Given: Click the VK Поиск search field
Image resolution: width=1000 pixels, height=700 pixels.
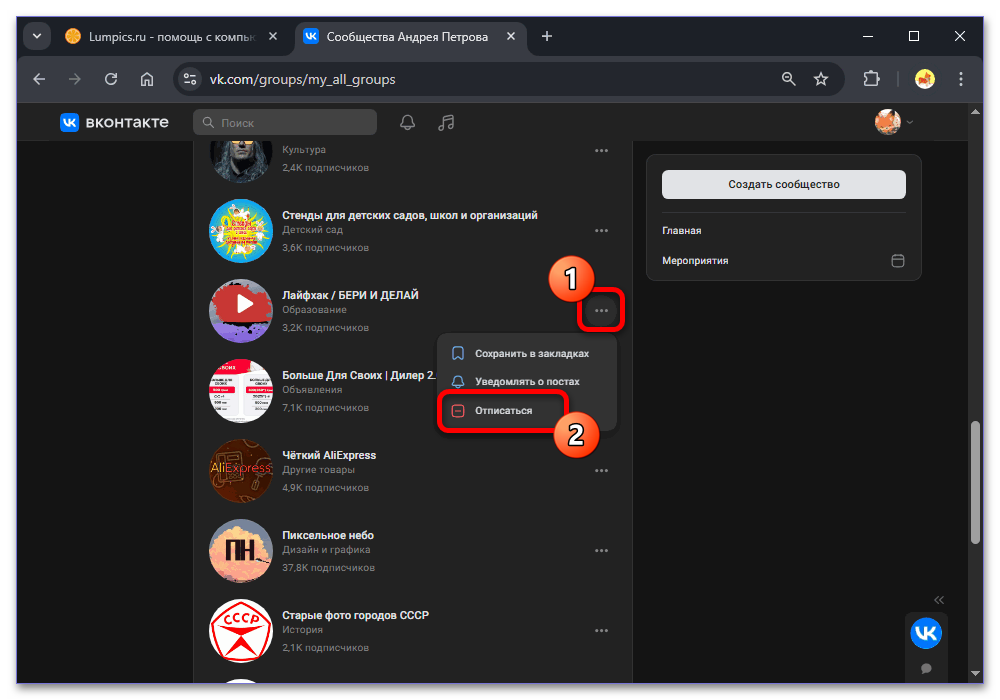Looking at the screenshot, I should [285, 122].
